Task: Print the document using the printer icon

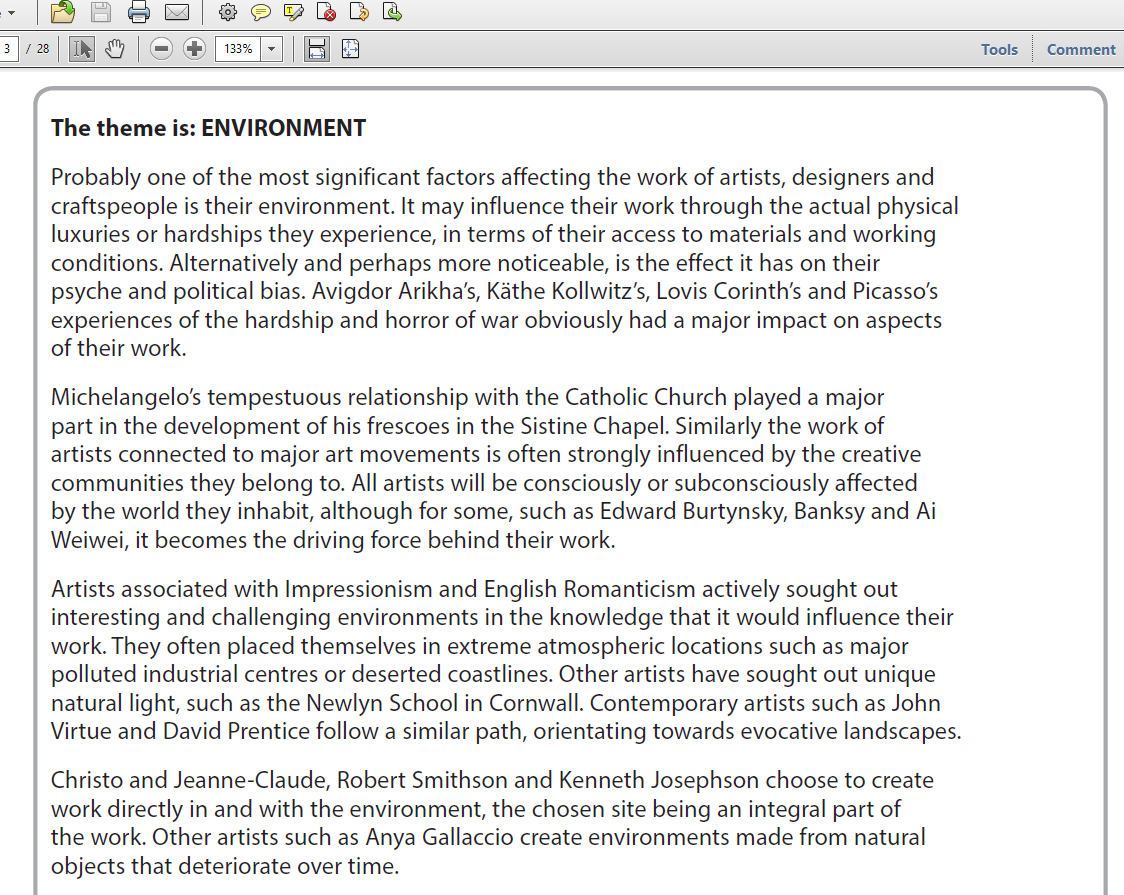Action: coord(138,11)
